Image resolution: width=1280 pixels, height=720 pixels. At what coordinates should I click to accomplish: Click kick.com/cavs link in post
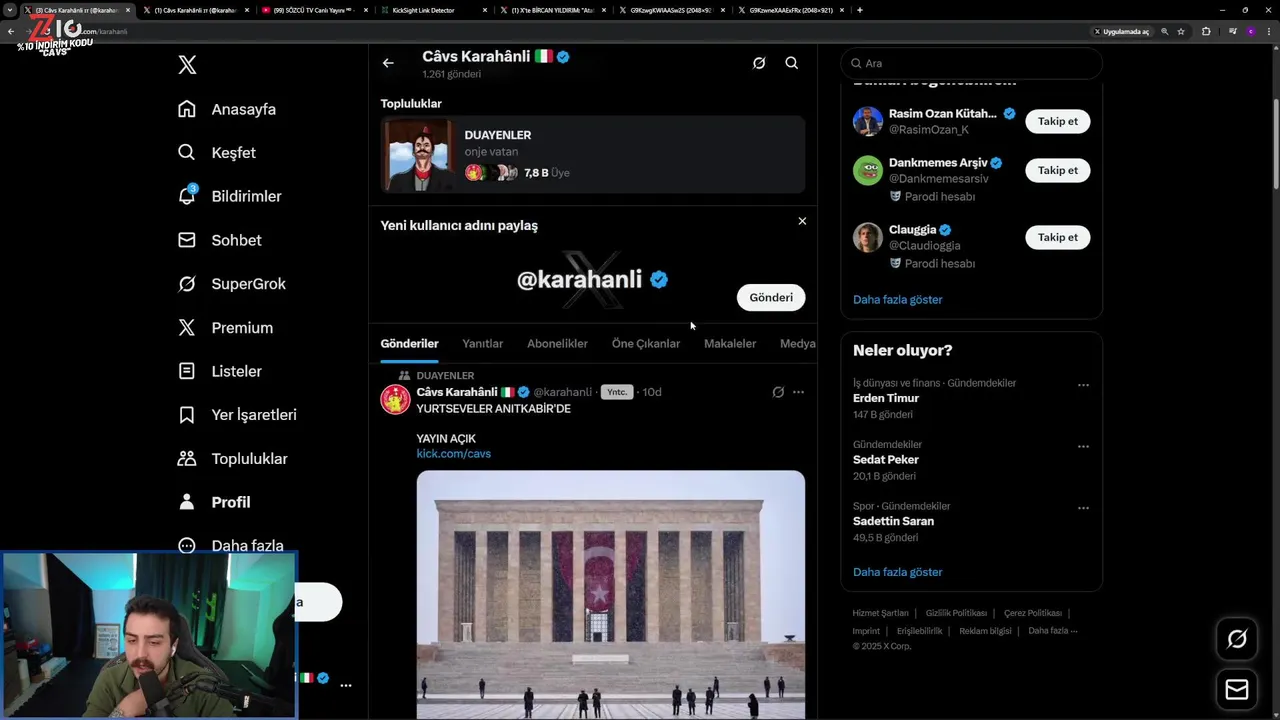point(454,454)
